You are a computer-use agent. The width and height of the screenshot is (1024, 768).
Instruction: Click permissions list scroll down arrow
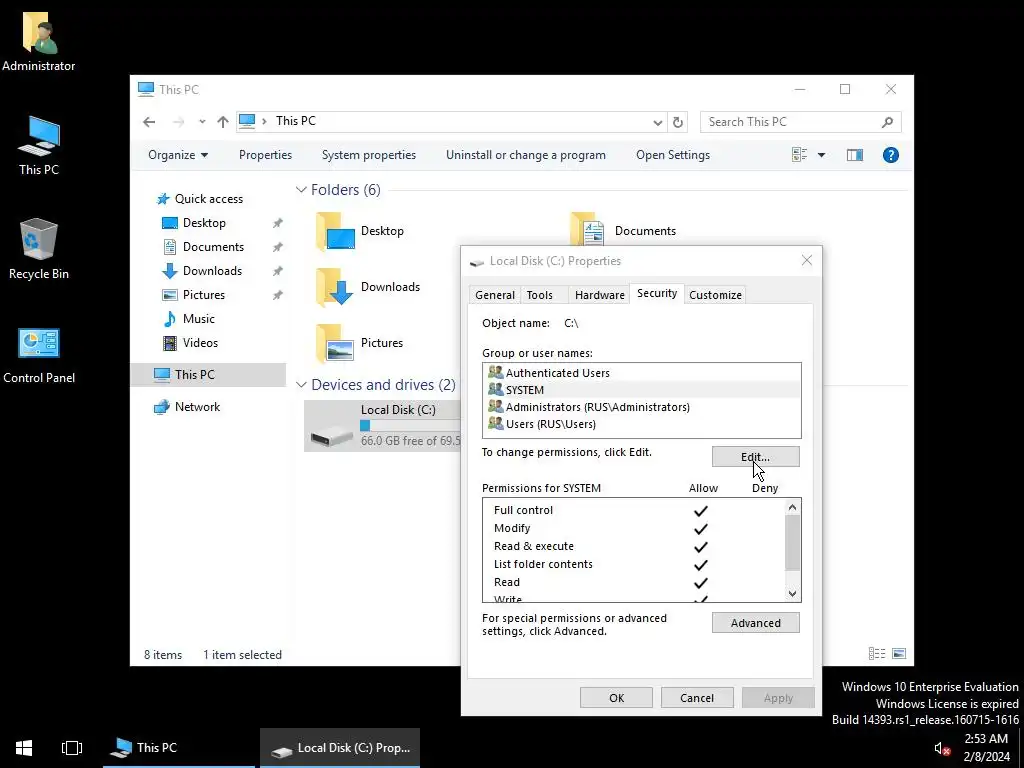pos(792,593)
